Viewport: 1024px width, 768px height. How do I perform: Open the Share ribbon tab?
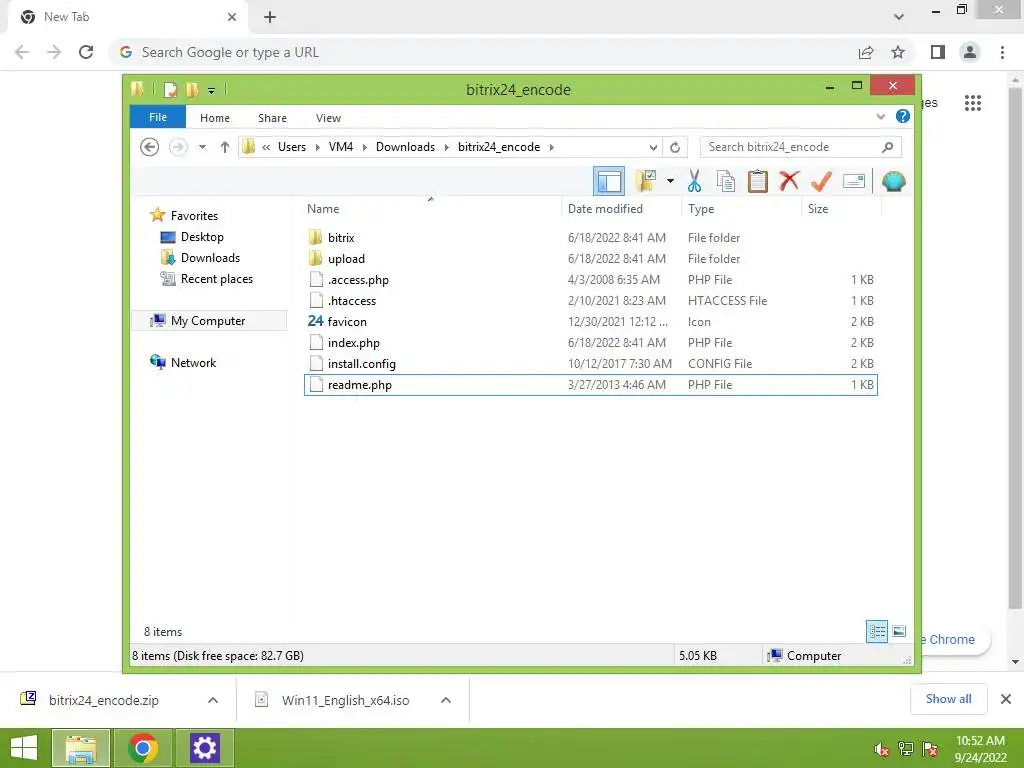click(x=272, y=118)
